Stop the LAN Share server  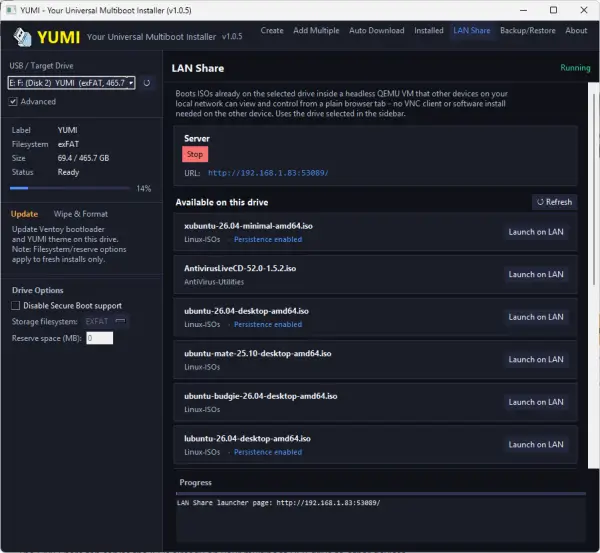[195, 154]
